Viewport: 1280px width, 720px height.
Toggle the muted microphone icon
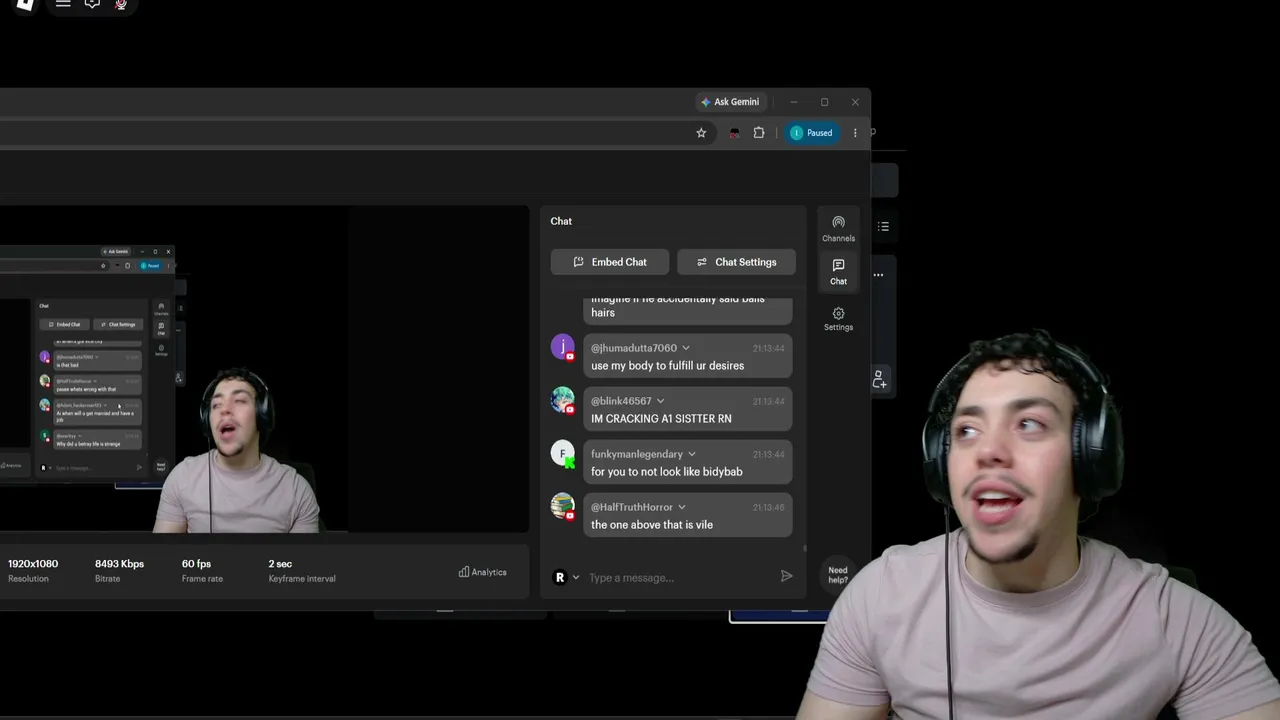click(x=121, y=4)
